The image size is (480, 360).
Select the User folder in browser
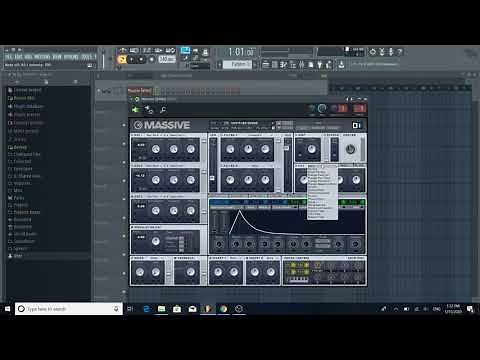15,256
